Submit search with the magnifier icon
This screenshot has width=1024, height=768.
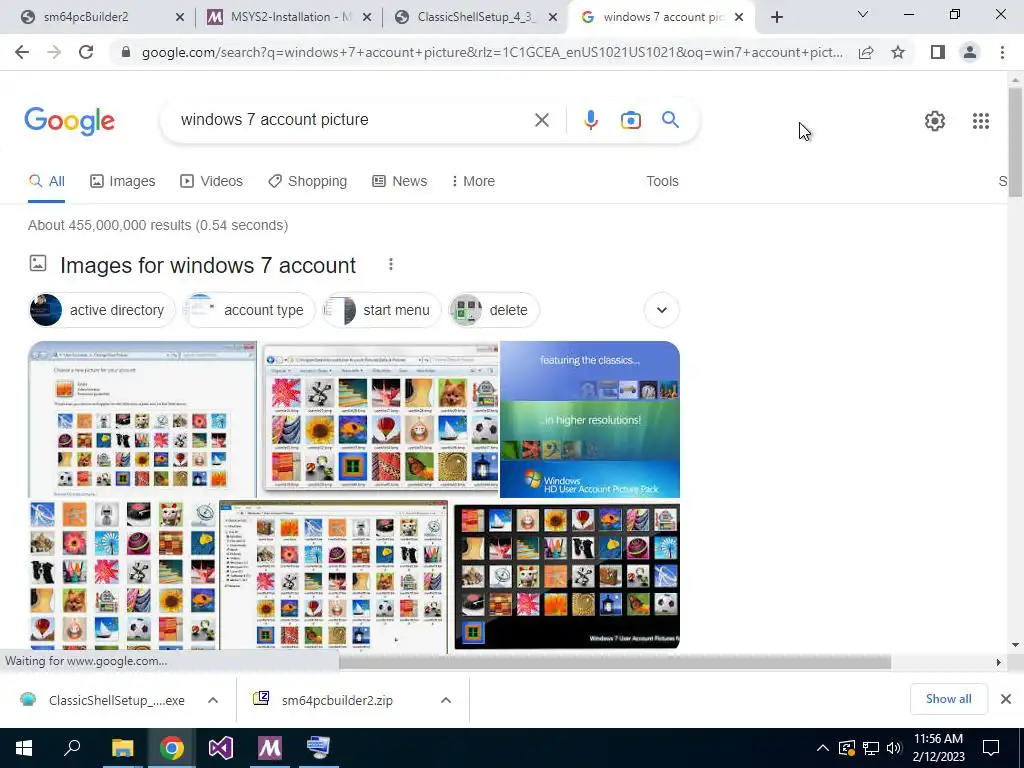click(670, 120)
